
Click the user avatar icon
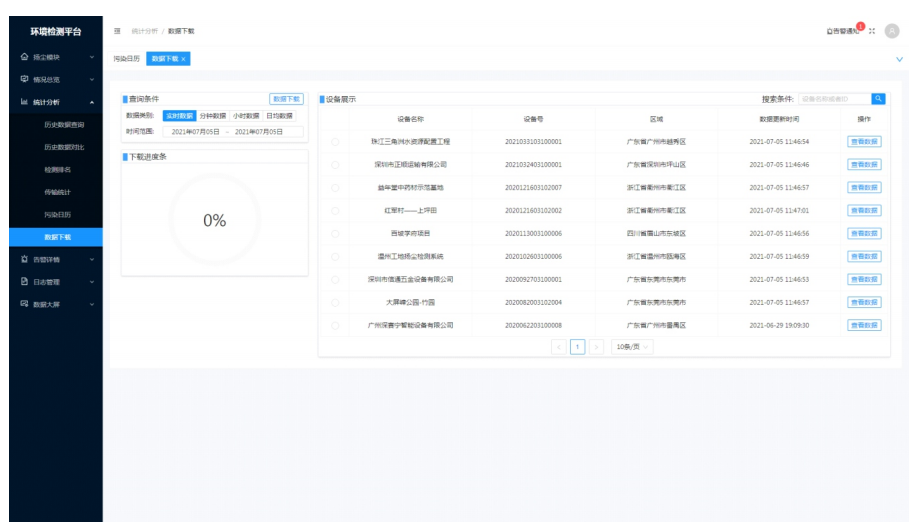892,31
